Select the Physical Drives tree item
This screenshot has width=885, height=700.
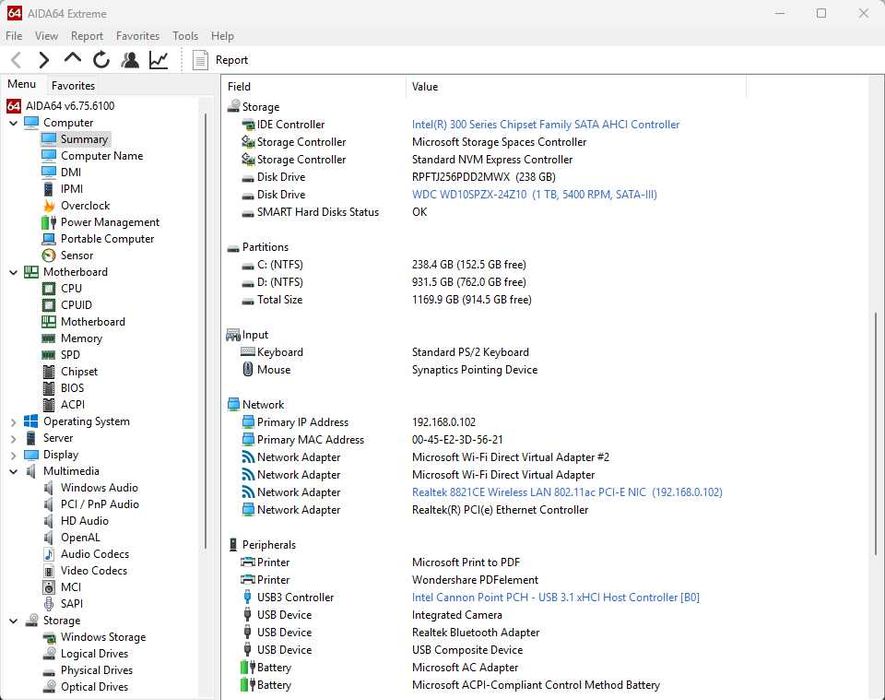click(x=97, y=670)
